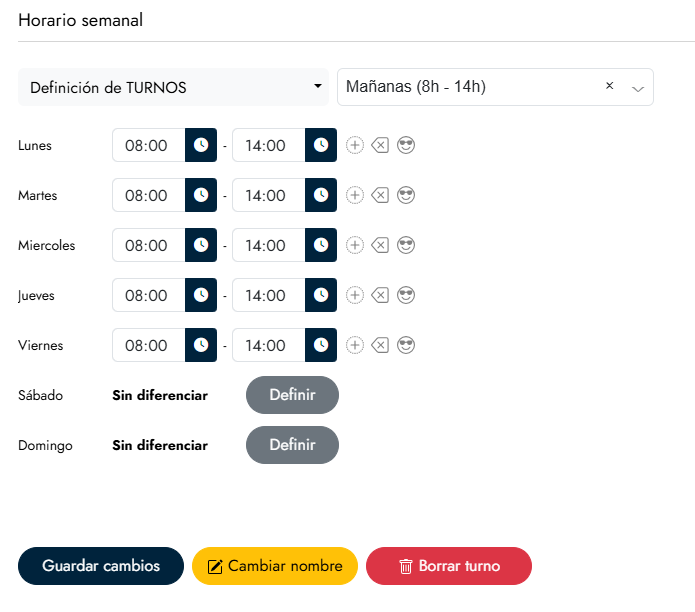
Task: Expand the Mañanas (8h - 14h) shift selector
Action: [x=638, y=88]
